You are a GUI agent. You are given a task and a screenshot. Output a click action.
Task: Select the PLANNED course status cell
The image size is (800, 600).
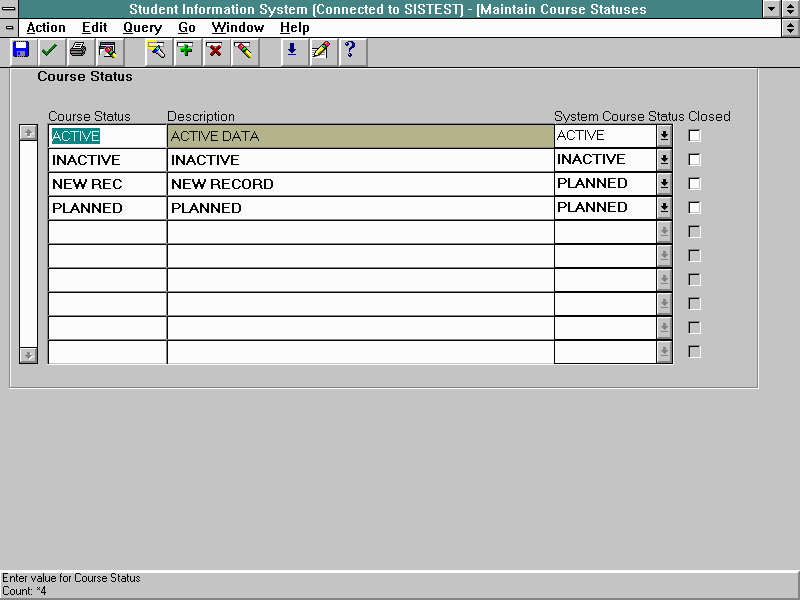click(x=107, y=208)
